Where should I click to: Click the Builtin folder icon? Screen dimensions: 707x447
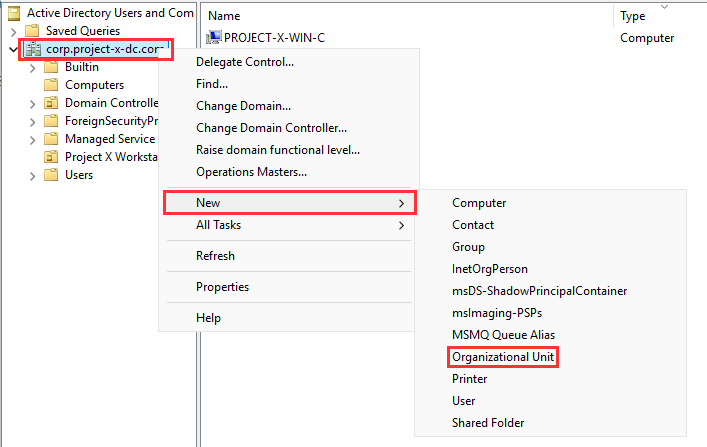(50, 67)
